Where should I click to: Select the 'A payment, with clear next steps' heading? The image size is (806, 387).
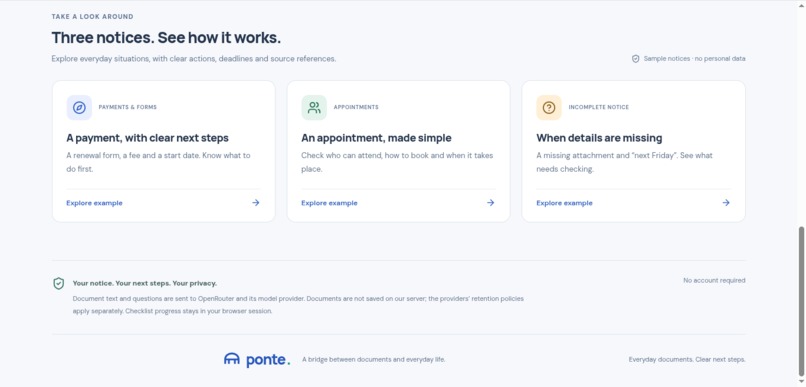click(x=148, y=138)
